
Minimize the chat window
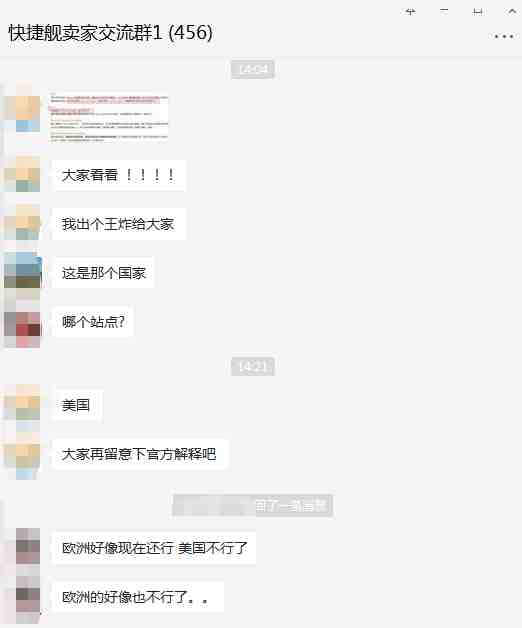(444, 11)
